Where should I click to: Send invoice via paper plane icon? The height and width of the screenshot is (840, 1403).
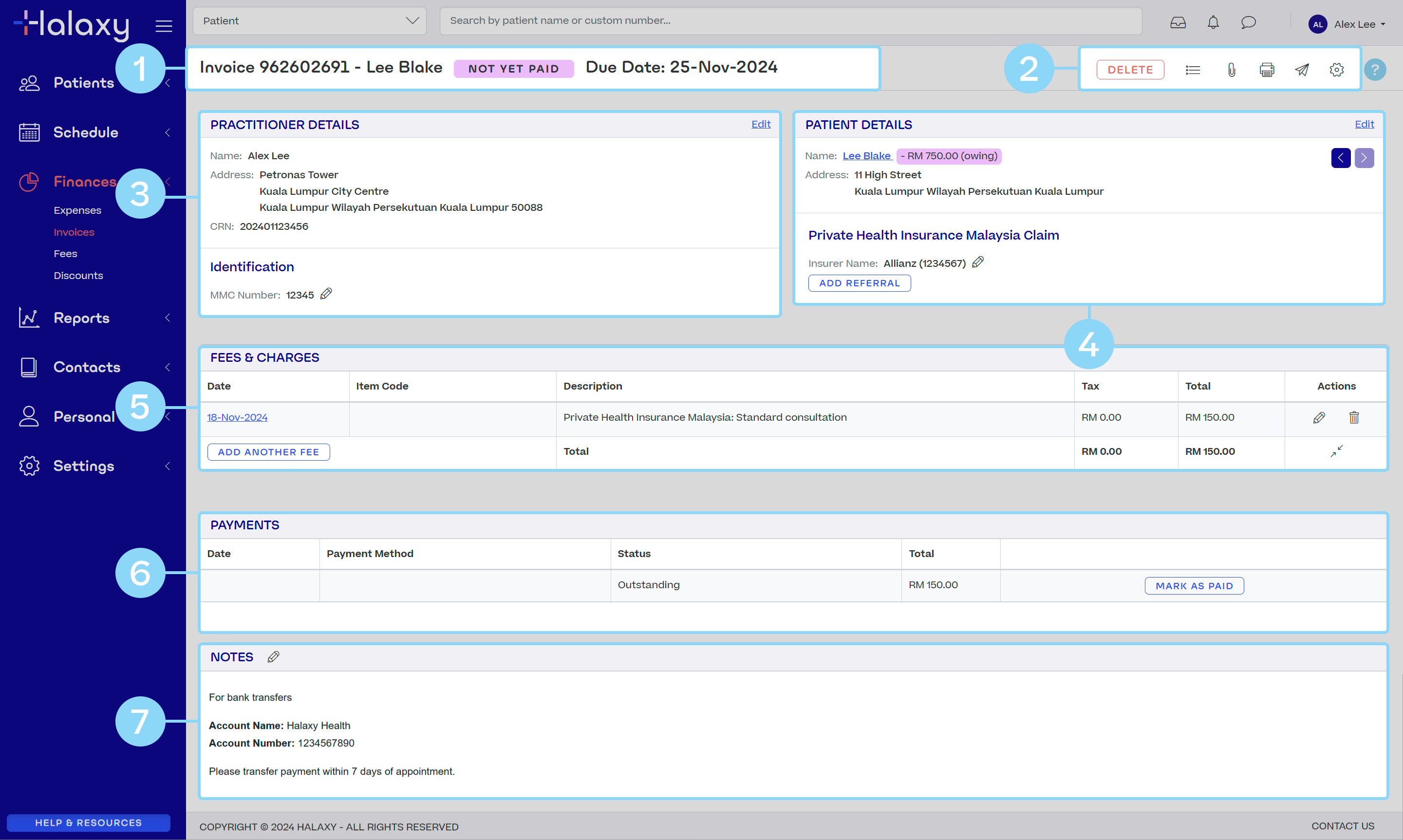(x=1302, y=70)
